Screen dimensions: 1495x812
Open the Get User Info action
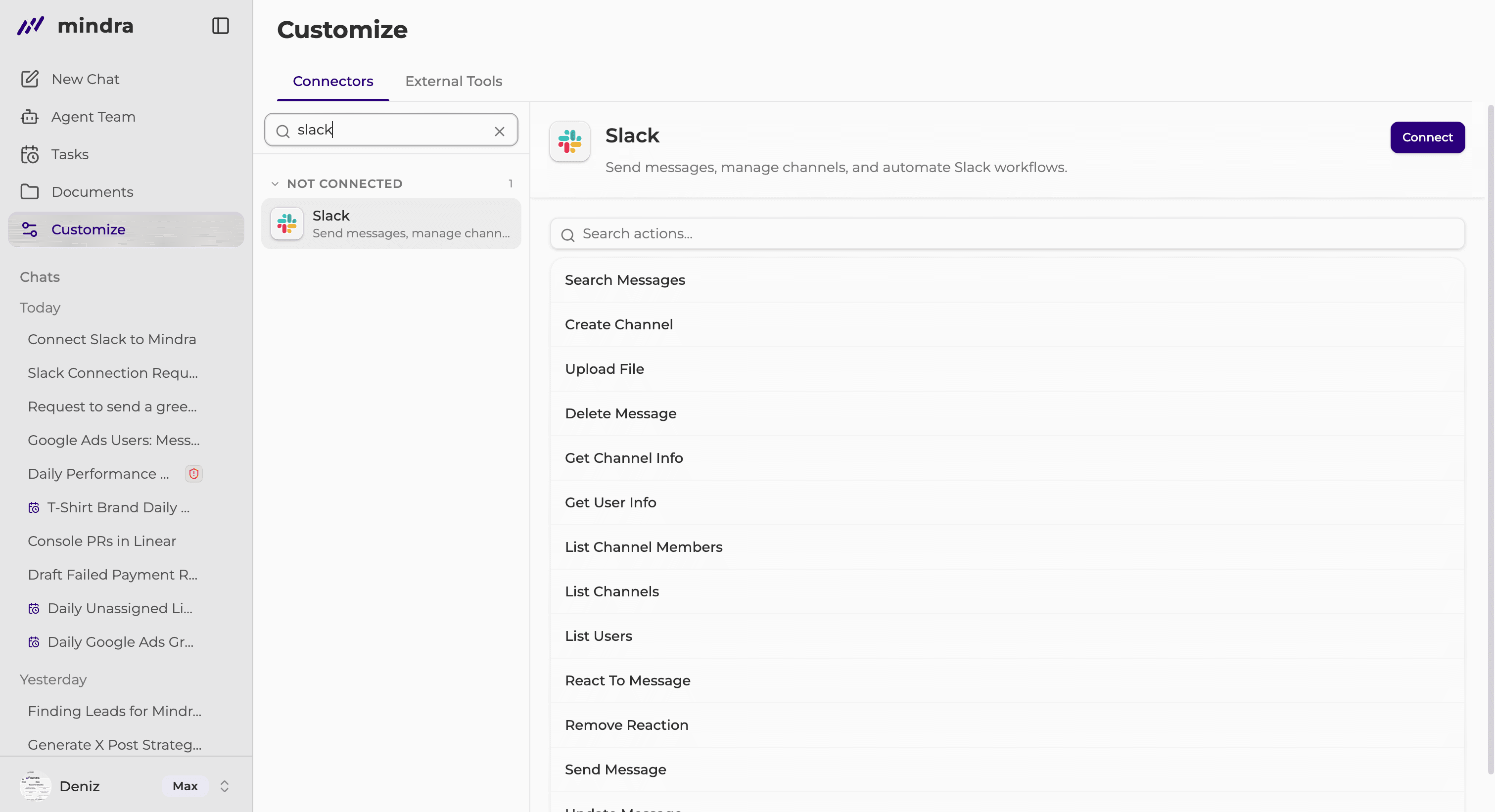pos(1008,502)
